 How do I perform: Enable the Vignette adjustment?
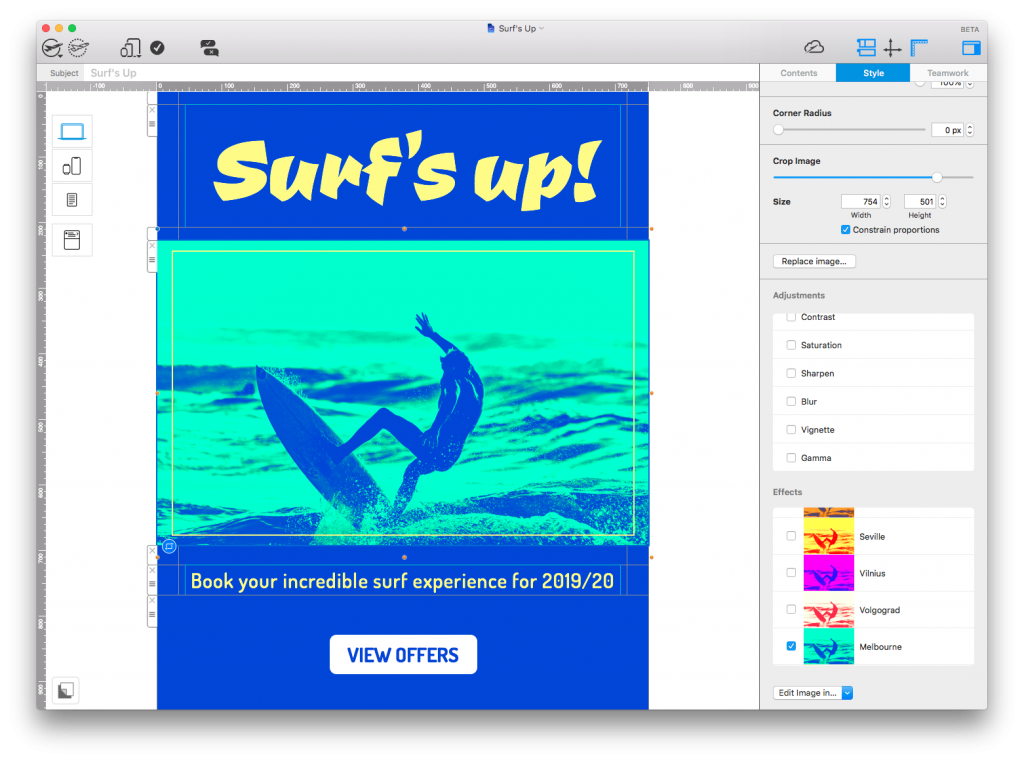pyautogui.click(x=791, y=430)
